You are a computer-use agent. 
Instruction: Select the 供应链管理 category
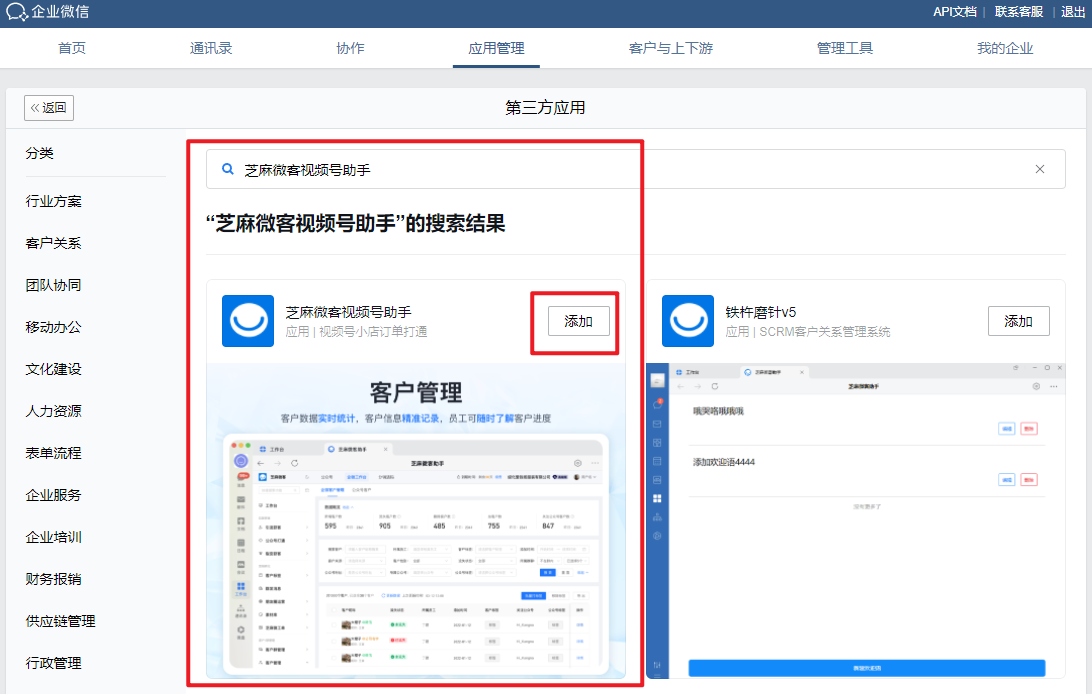coord(61,621)
